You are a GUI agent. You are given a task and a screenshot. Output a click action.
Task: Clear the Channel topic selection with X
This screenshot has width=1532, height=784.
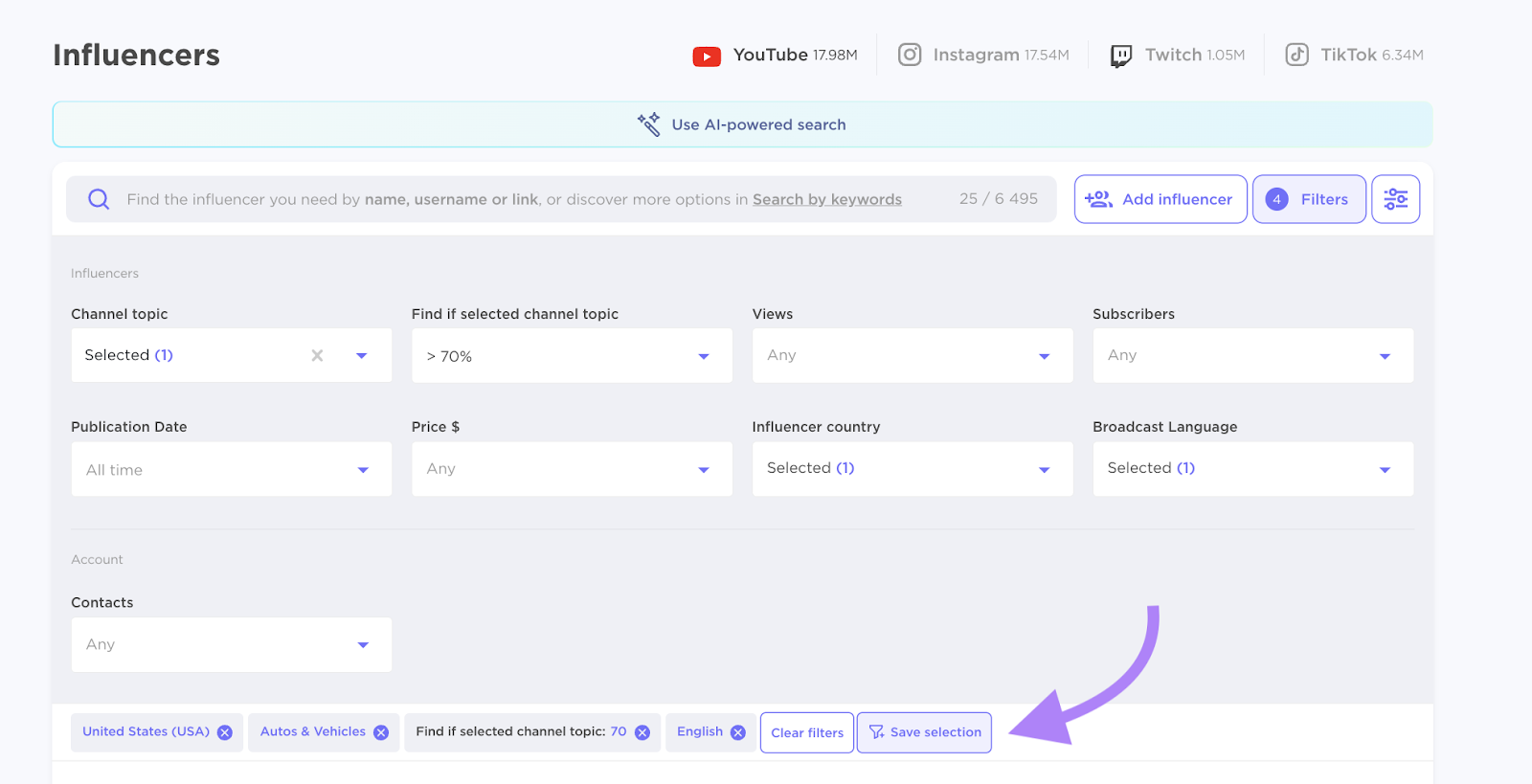pyautogui.click(x=317, y=355)
